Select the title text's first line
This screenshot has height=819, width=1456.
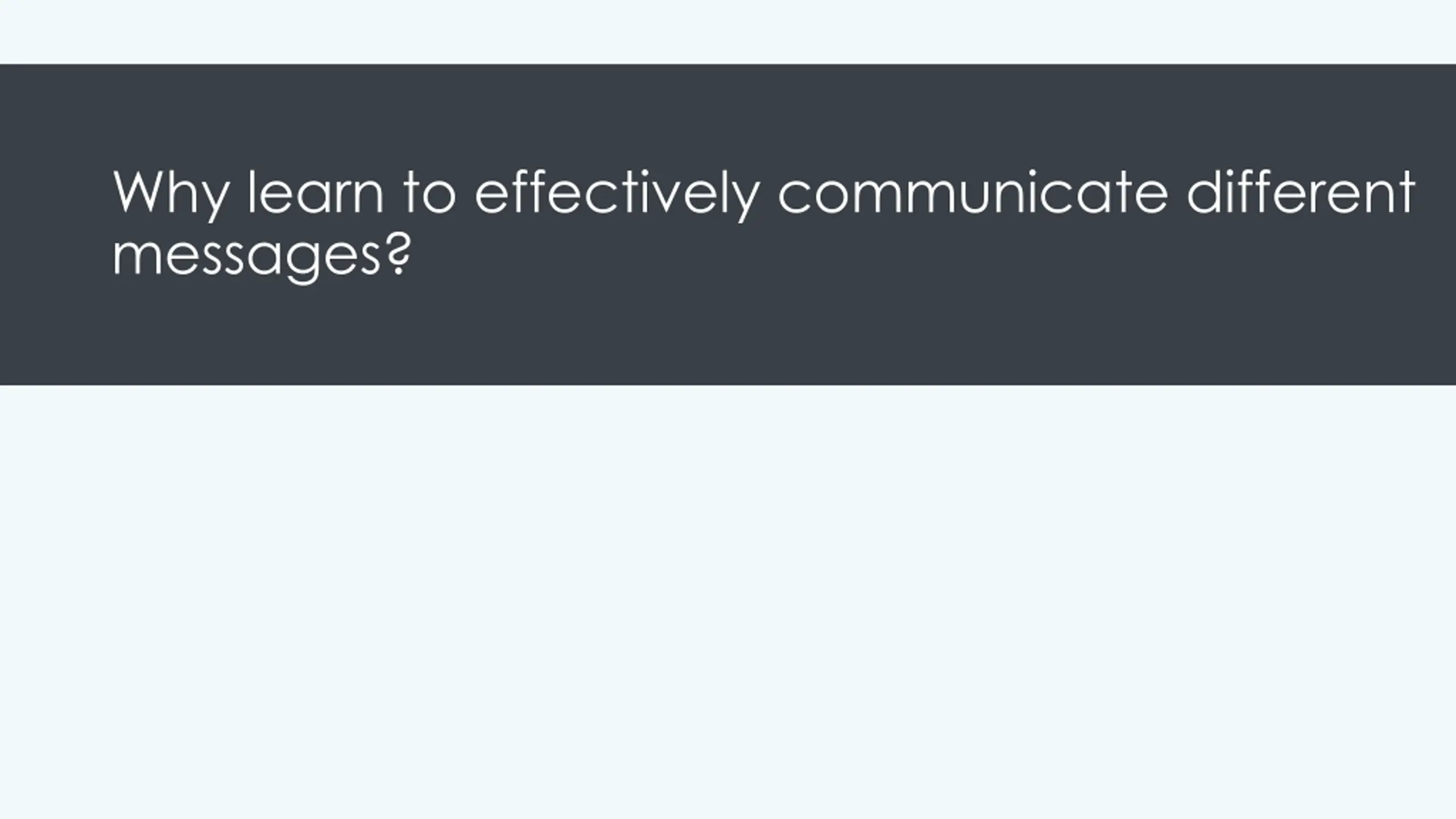(x=764, y=195)
